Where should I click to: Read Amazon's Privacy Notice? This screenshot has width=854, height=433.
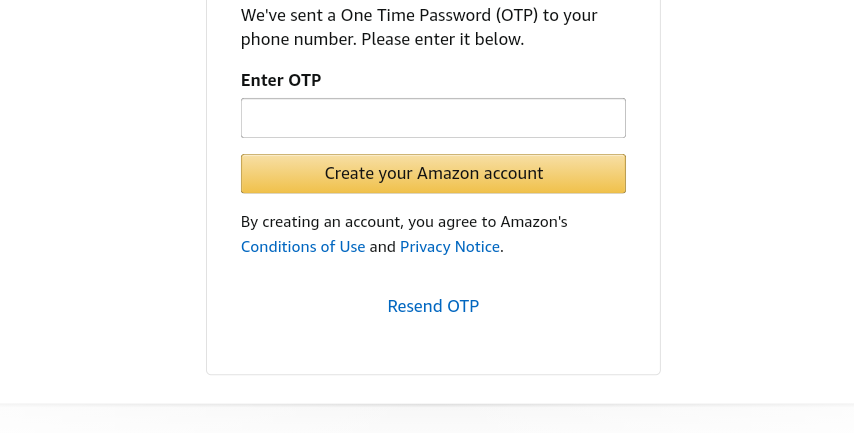click(x=449, y=246)
